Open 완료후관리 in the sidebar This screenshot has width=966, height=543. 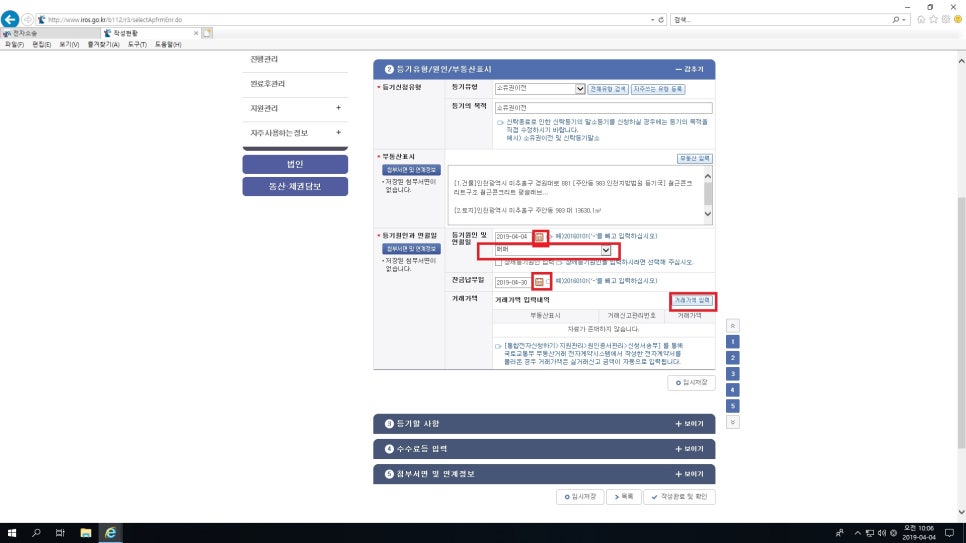pyautogui.click(x=268, y=84)
